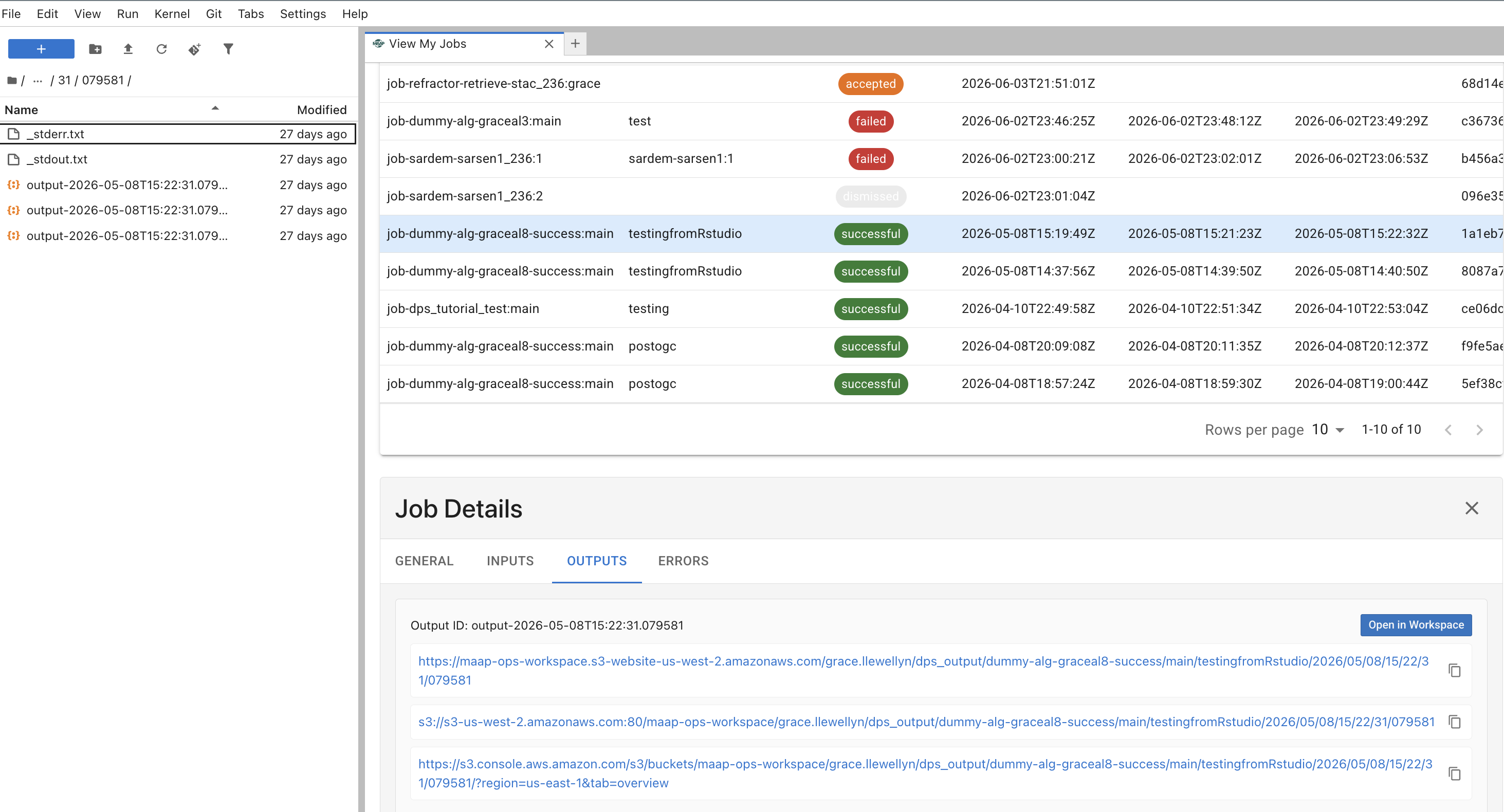Viewport: 1504px width, 812px height.
Task: Switch to the GENERAL tab
Action: coord(424,560)
